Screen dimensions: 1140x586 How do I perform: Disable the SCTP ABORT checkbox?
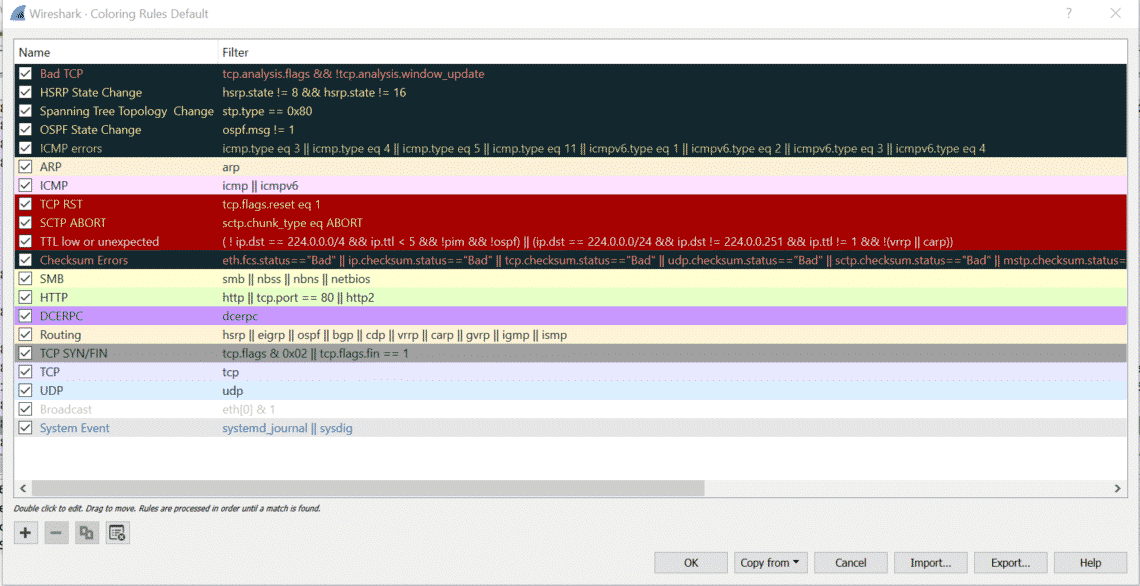click(25, 222)
